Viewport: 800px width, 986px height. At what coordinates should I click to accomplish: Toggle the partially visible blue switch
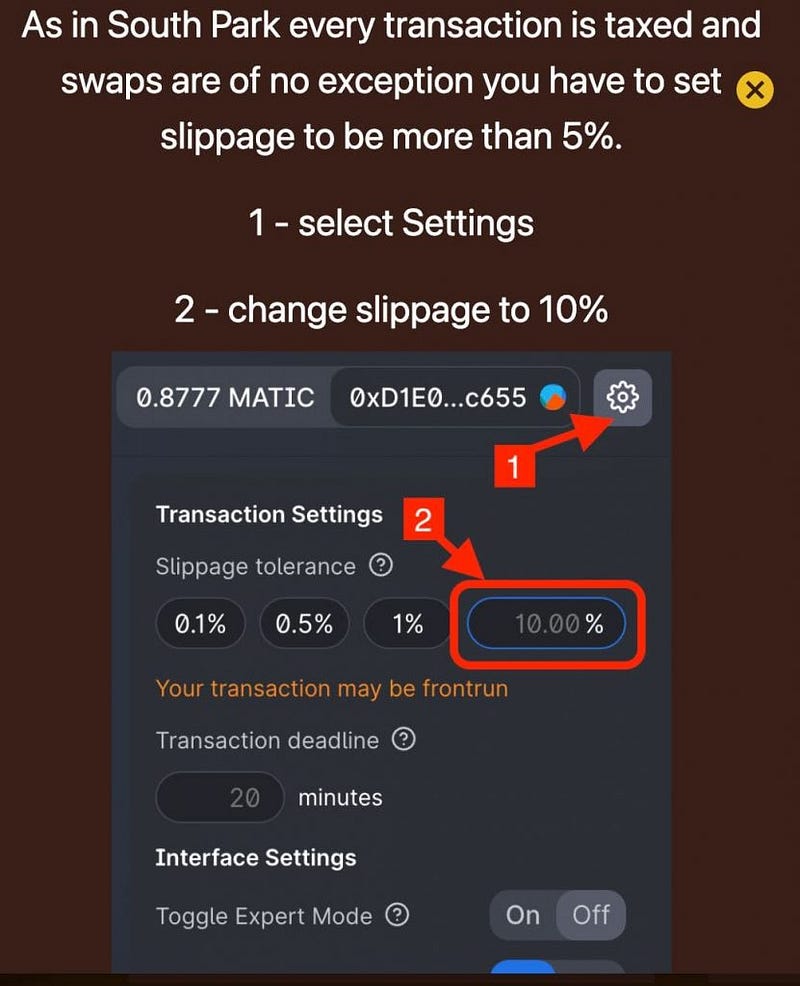pos(557,967)
